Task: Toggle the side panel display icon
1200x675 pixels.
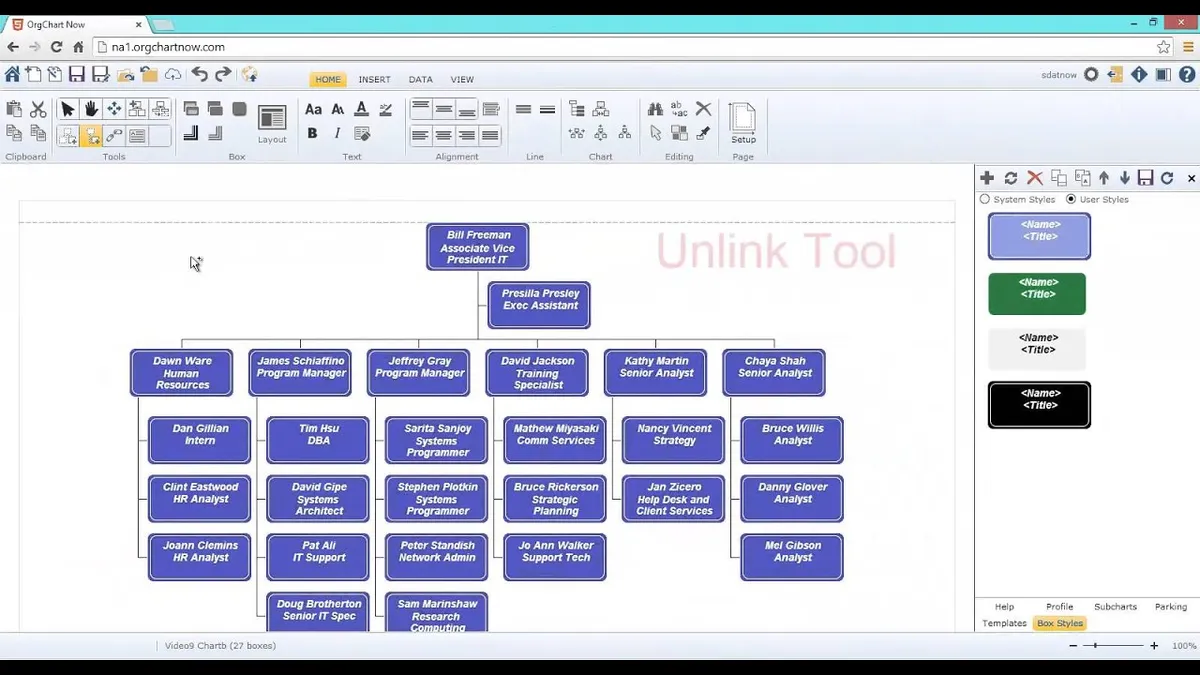Action: pos(1163,74)
